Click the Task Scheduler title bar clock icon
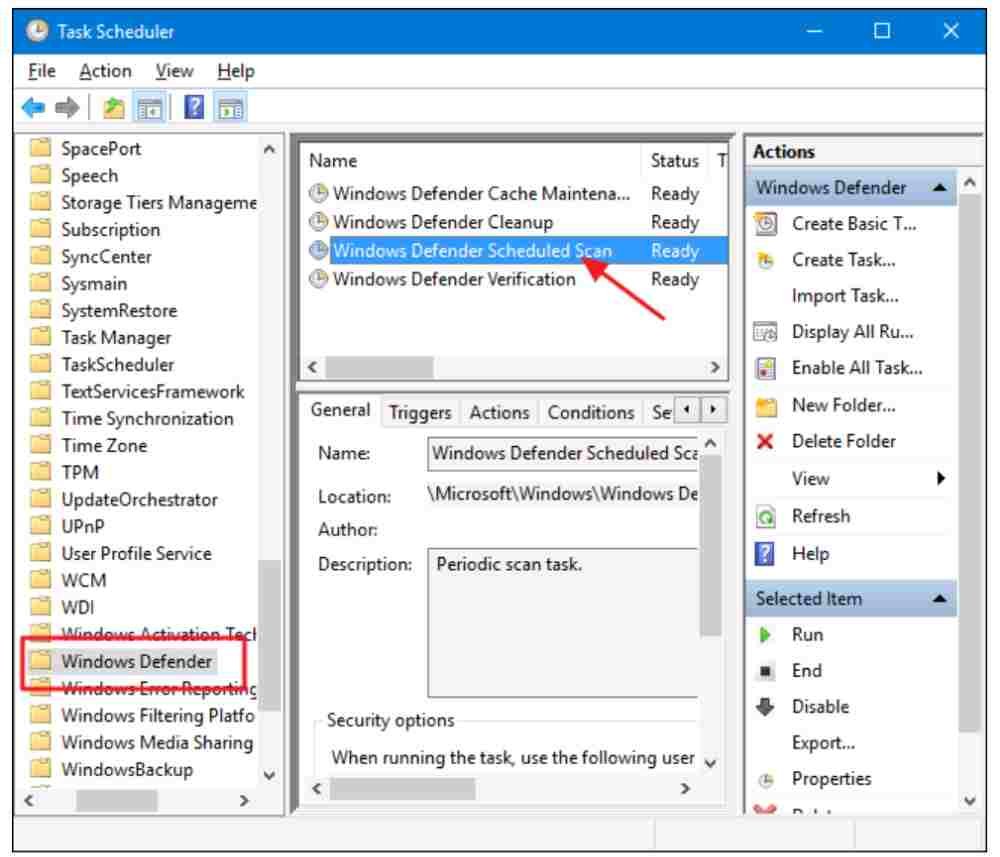This screenshot has height=857, width=1000. (x=38, y=31)
